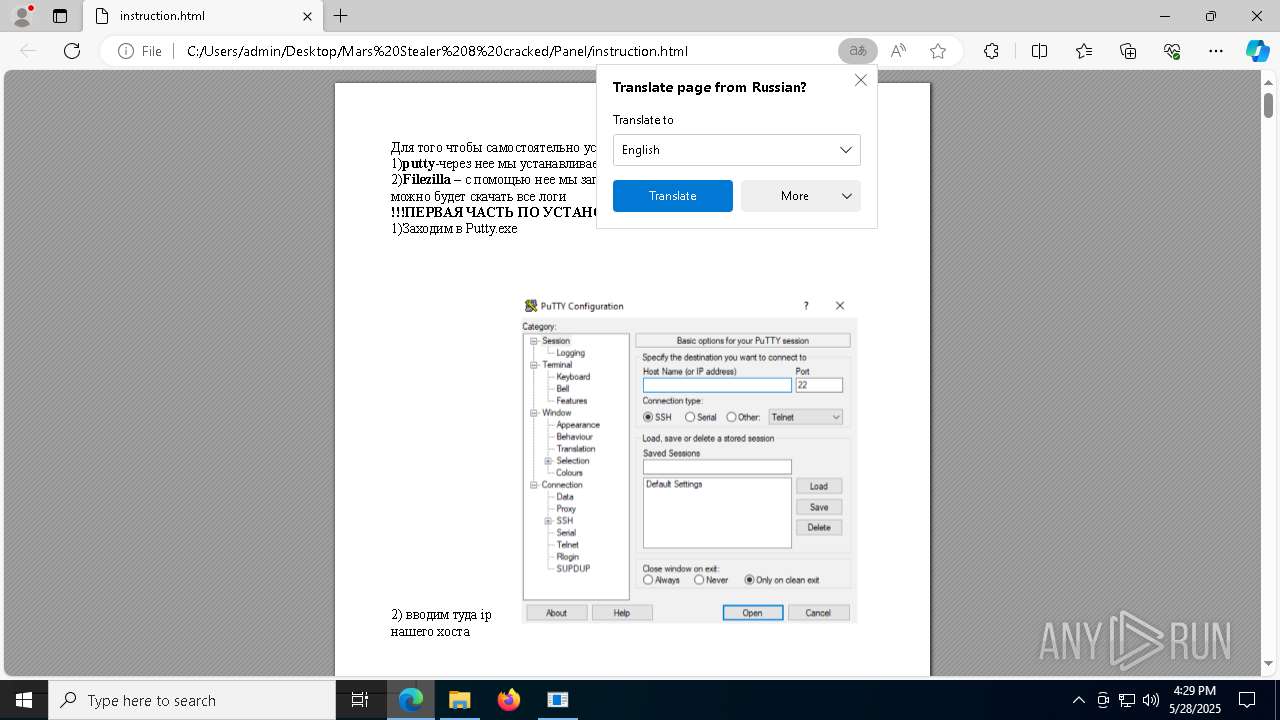
Task: Click About button in PuTTY image
Action: 556,613
